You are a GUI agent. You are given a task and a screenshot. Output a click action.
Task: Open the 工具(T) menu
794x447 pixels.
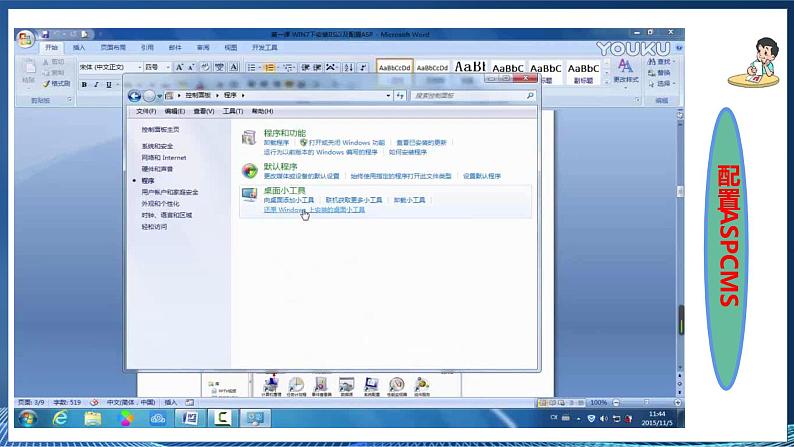(233, 111)
